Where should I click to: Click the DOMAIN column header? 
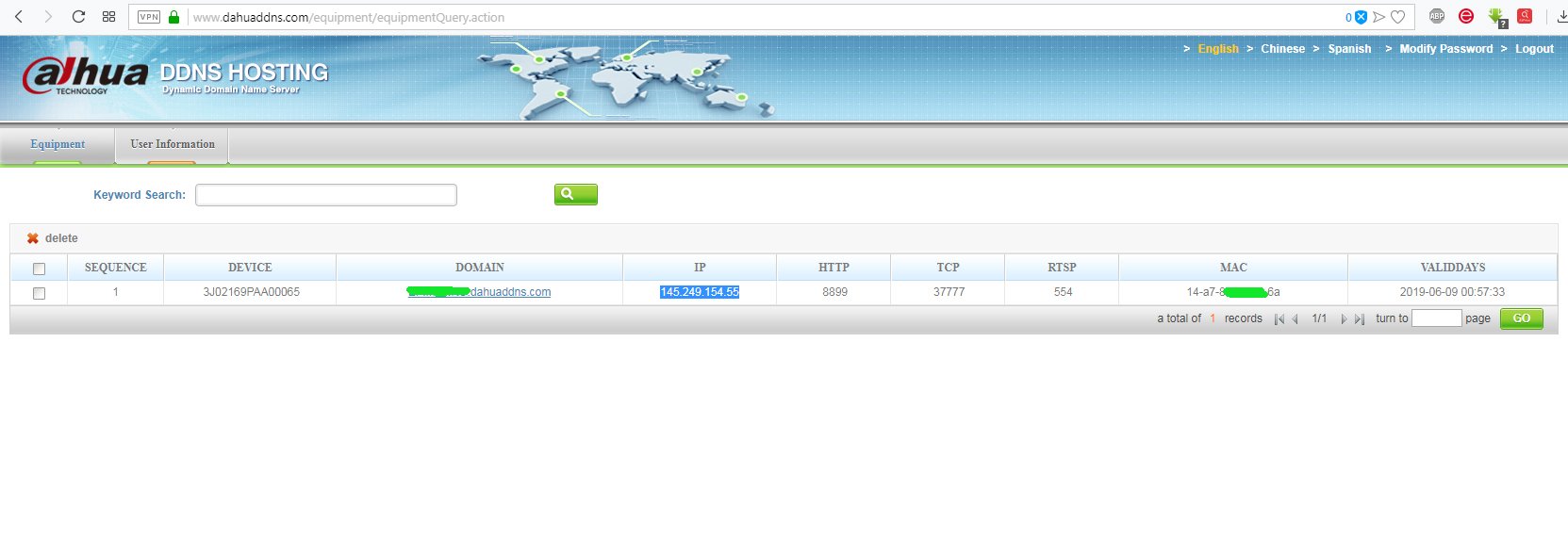click(480, 268)
